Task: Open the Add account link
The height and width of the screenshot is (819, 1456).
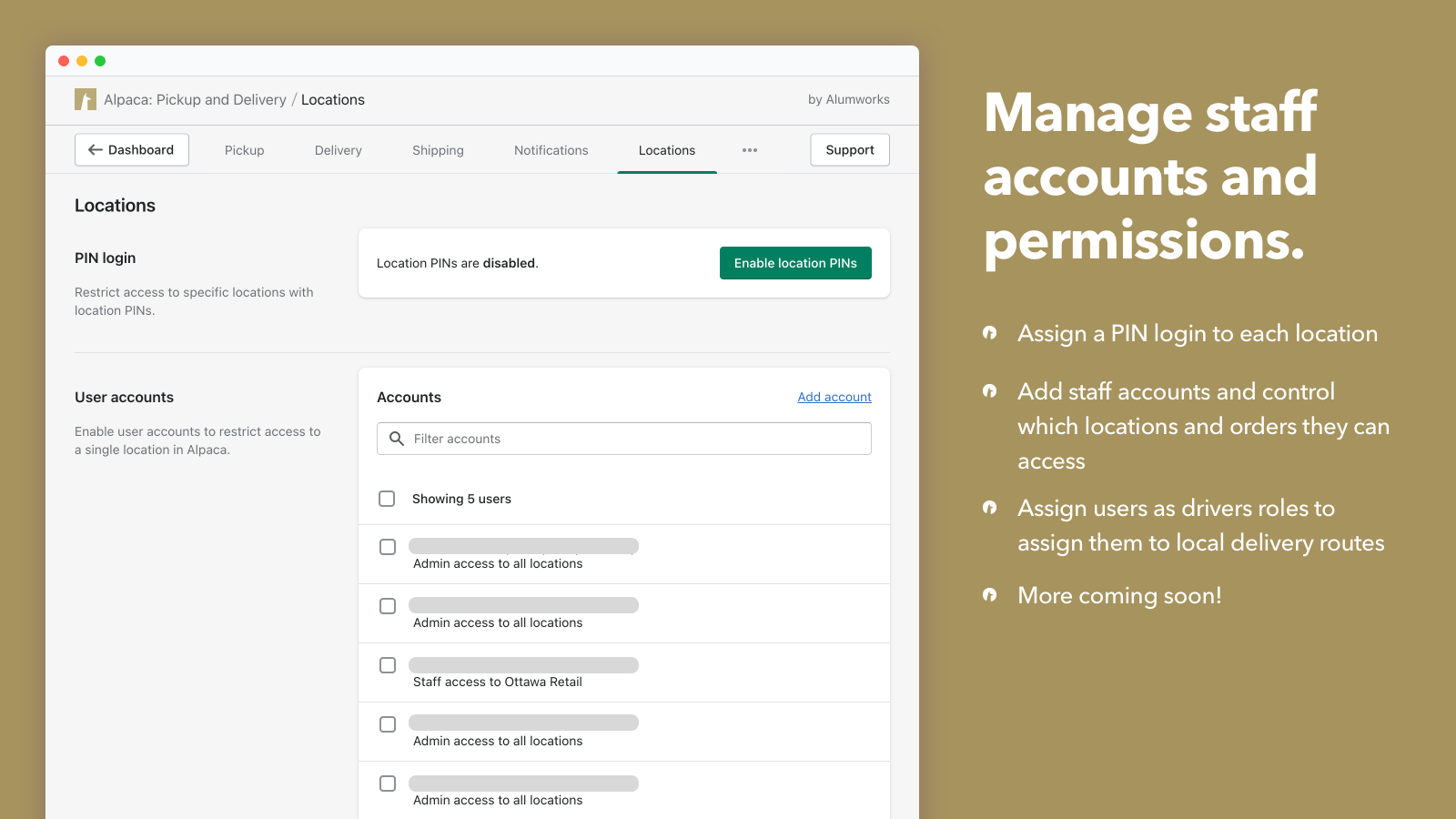Action: [834, 397]
